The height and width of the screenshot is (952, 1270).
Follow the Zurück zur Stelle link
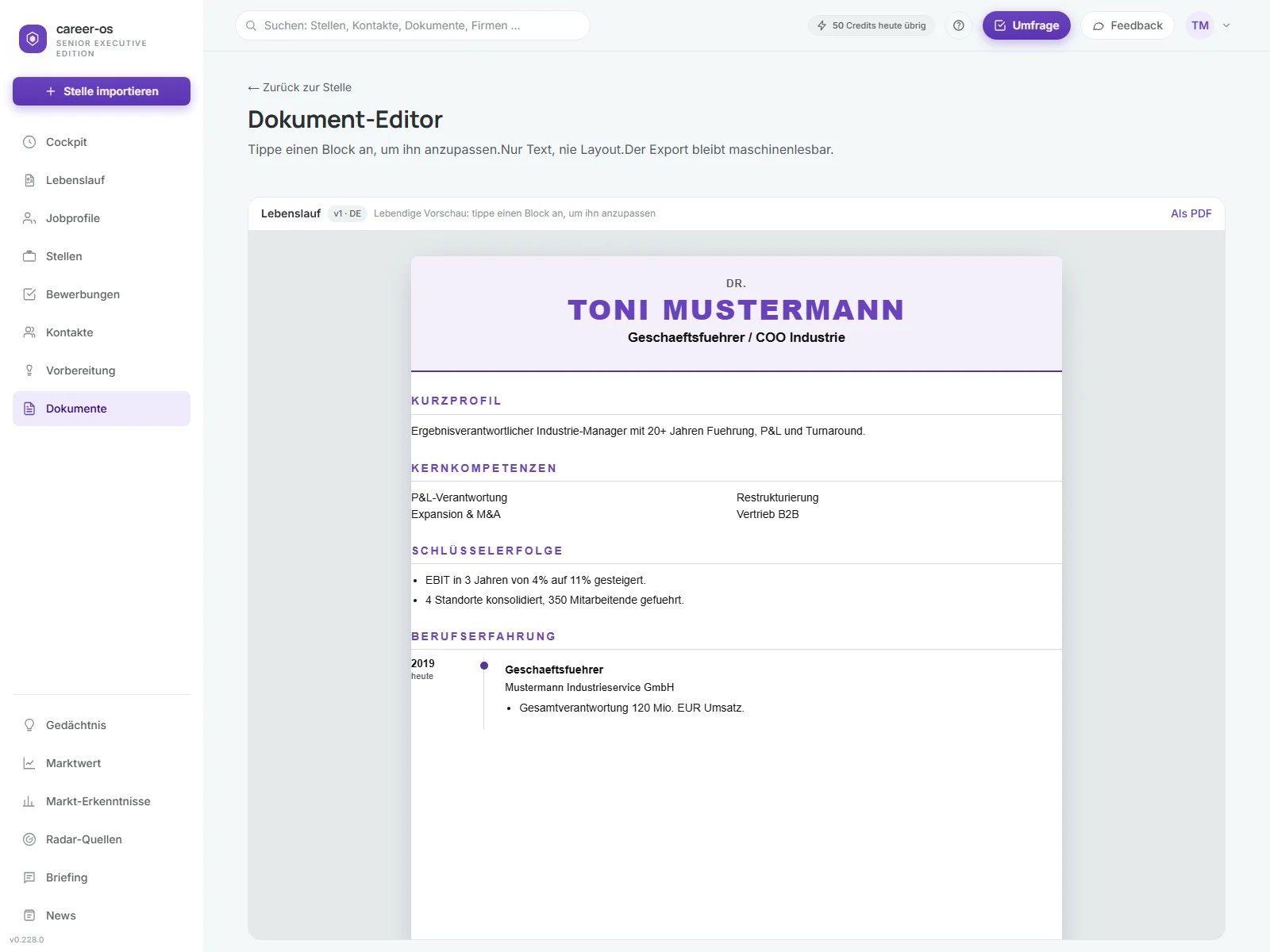pyautogui.click(x=299, y=87)
